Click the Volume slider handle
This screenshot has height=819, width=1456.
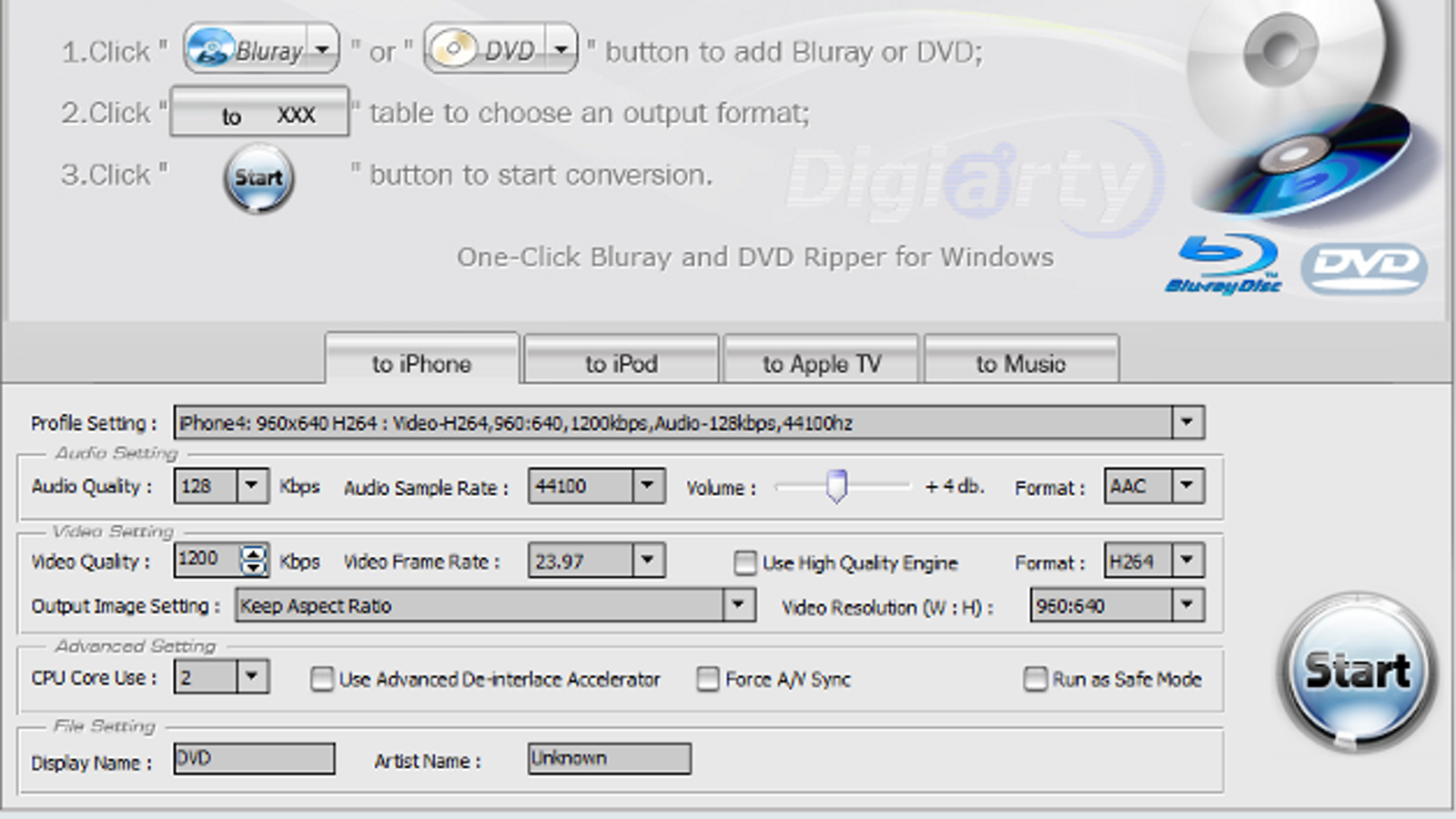click(836, 486)
